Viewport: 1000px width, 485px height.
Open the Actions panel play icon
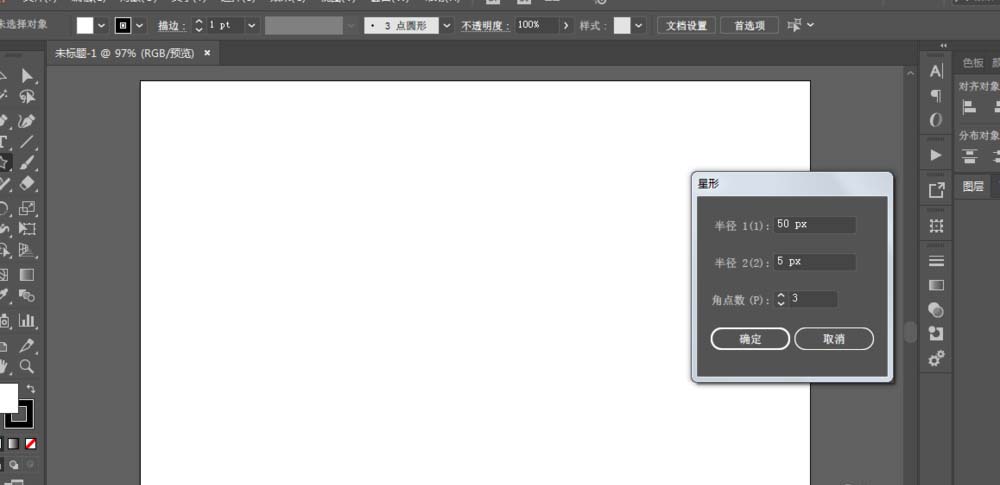click(x=936, y=155)
